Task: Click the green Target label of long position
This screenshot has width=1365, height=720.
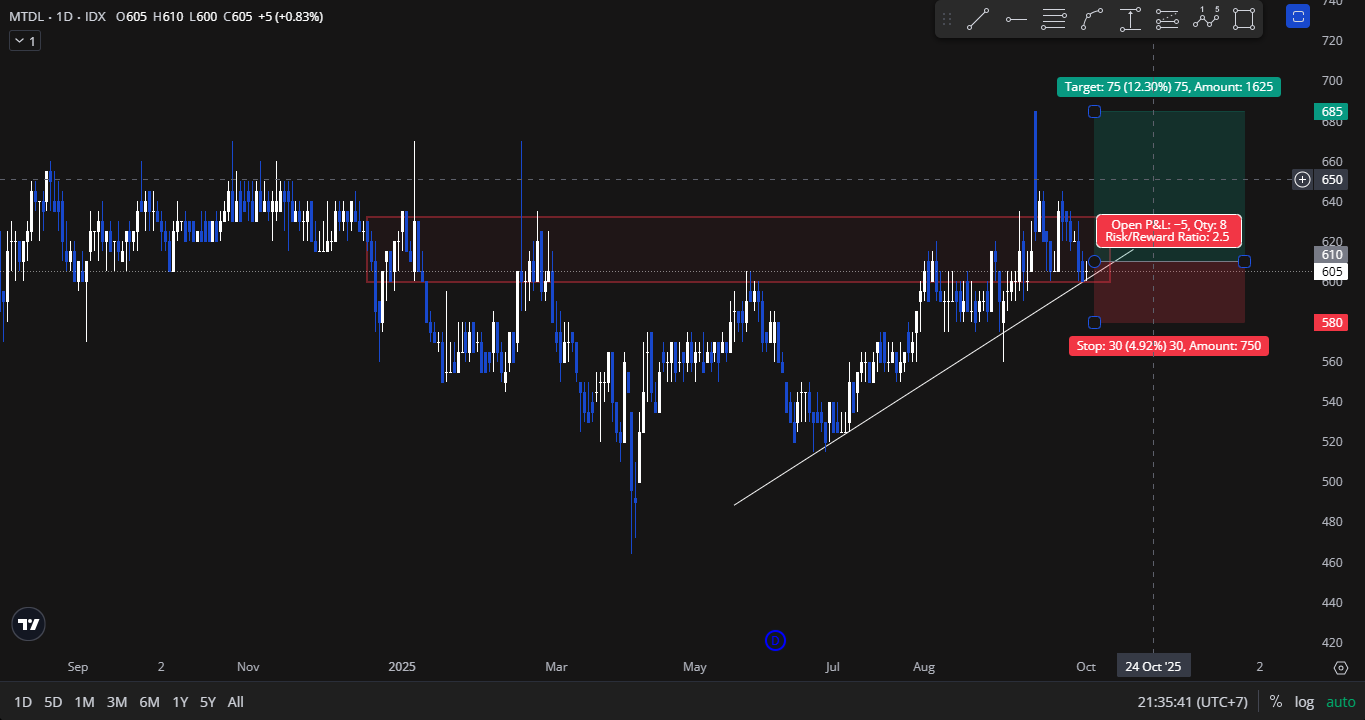Action: pyautogui.click(x=1169, y=86)
